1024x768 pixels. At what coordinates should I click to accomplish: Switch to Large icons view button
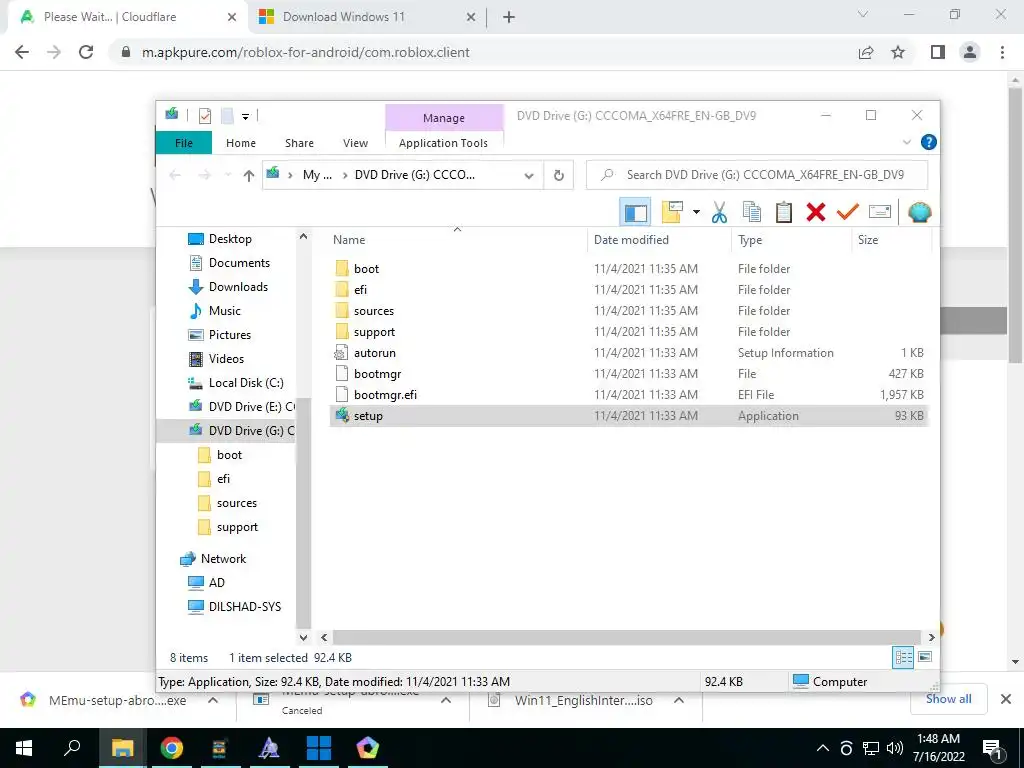click(x=925, y=657)
